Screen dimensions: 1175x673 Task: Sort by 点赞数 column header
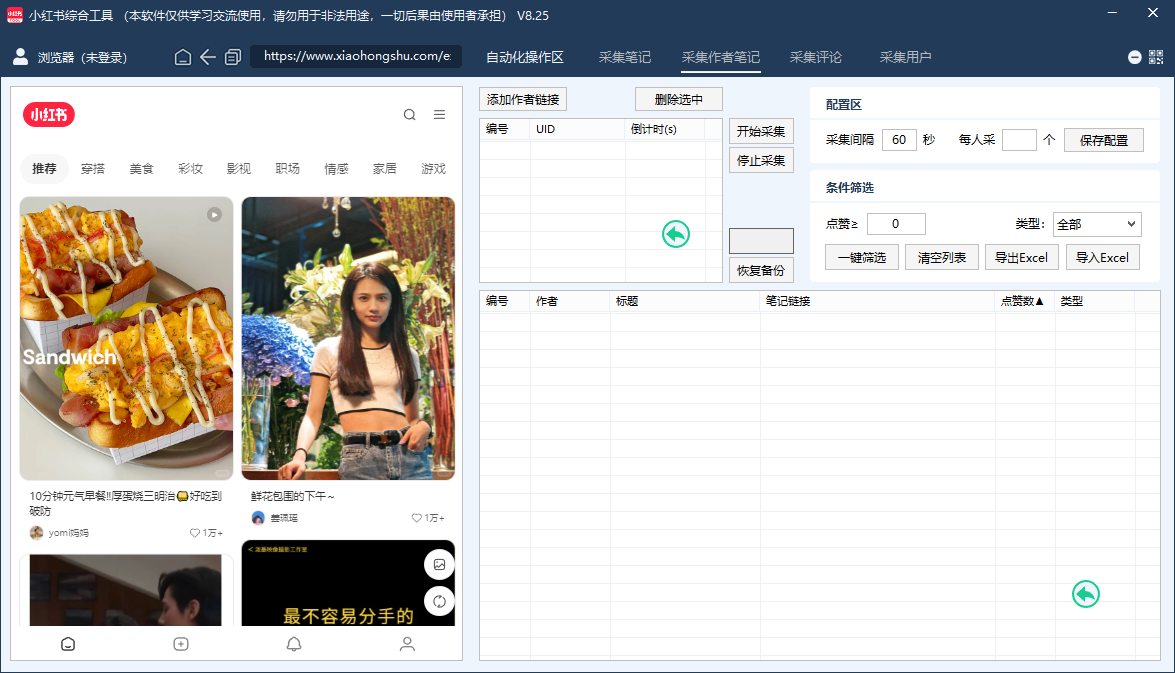click(1022, 301)
